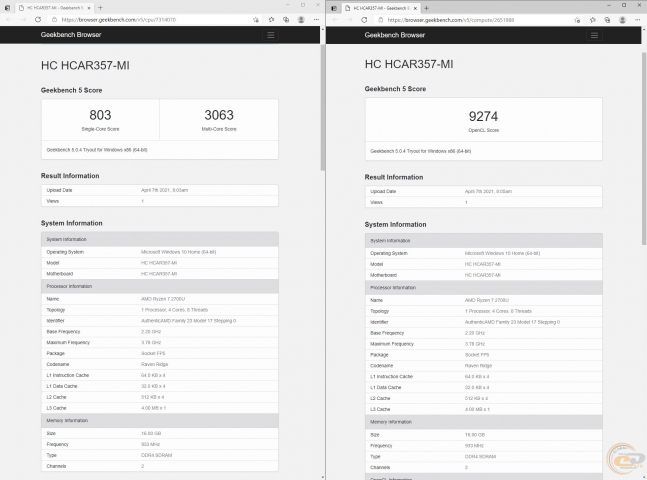Reload the page in the right browser window

pyautogui.click(x=364, y=20)
